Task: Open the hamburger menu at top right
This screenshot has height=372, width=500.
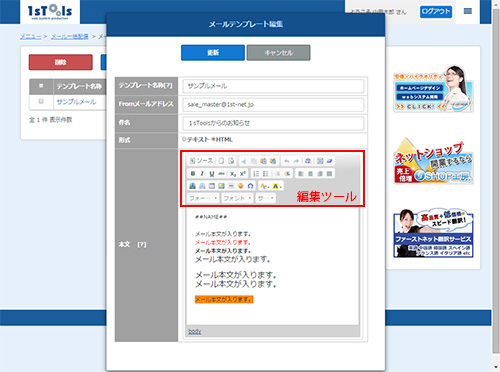Action: [468, 11]
